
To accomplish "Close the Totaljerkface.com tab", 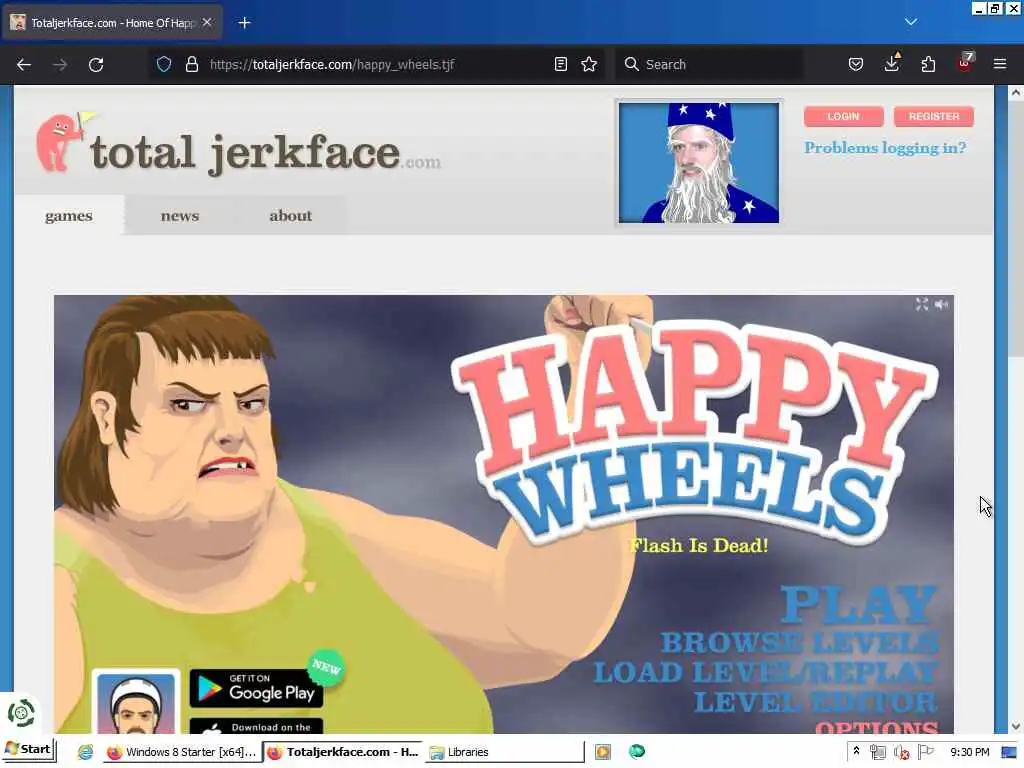I will pyautogui.click(x=207, y=22).
